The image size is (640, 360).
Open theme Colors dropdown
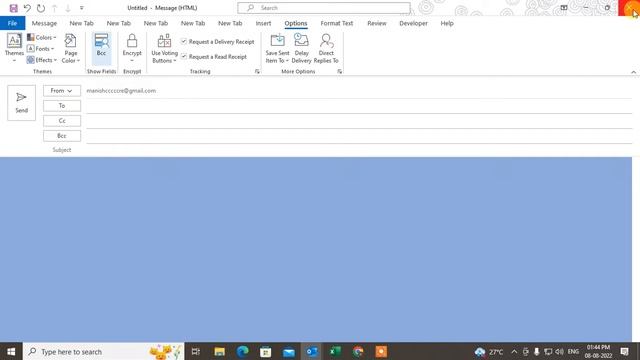tap(42, 37)
